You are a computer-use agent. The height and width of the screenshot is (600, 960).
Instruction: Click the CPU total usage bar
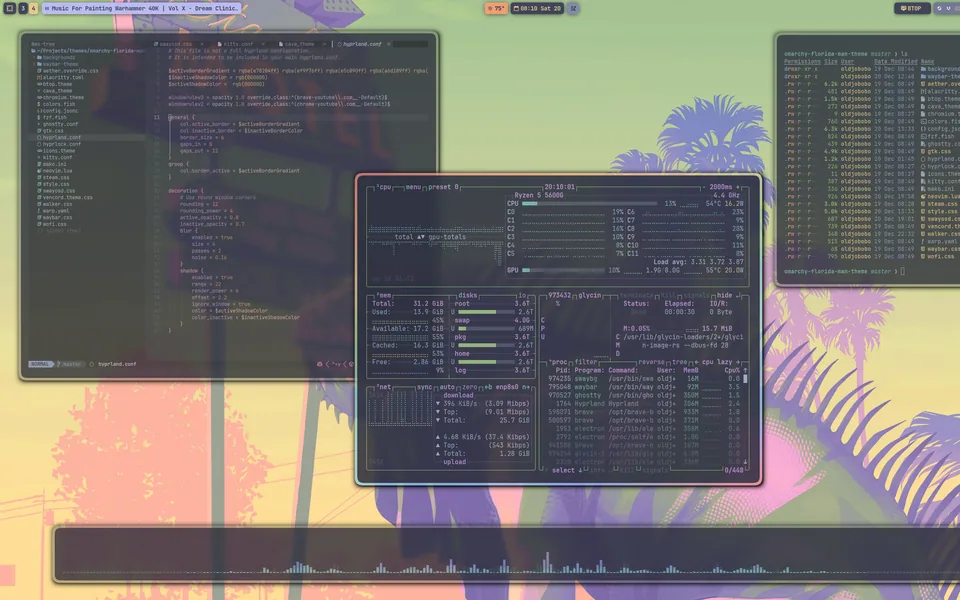[x=590, y=204]
